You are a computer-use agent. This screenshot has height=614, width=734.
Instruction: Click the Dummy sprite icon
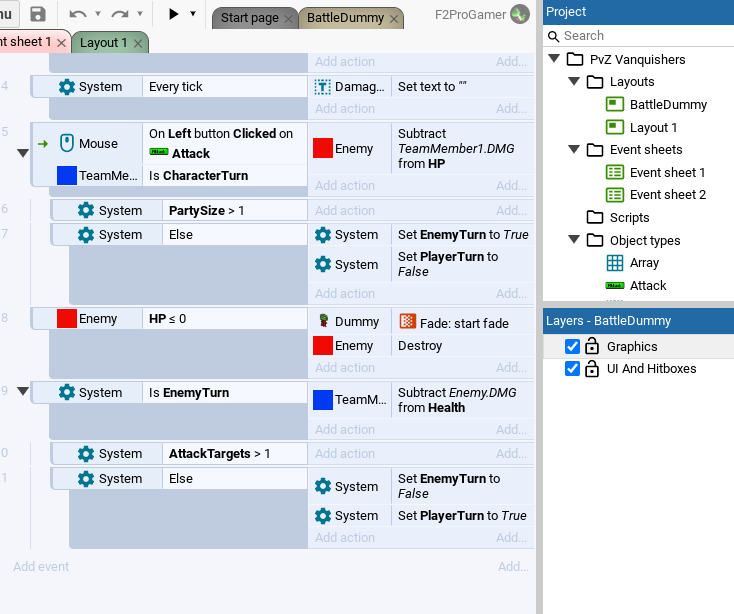pyautogui.click(x=323, y=321)
